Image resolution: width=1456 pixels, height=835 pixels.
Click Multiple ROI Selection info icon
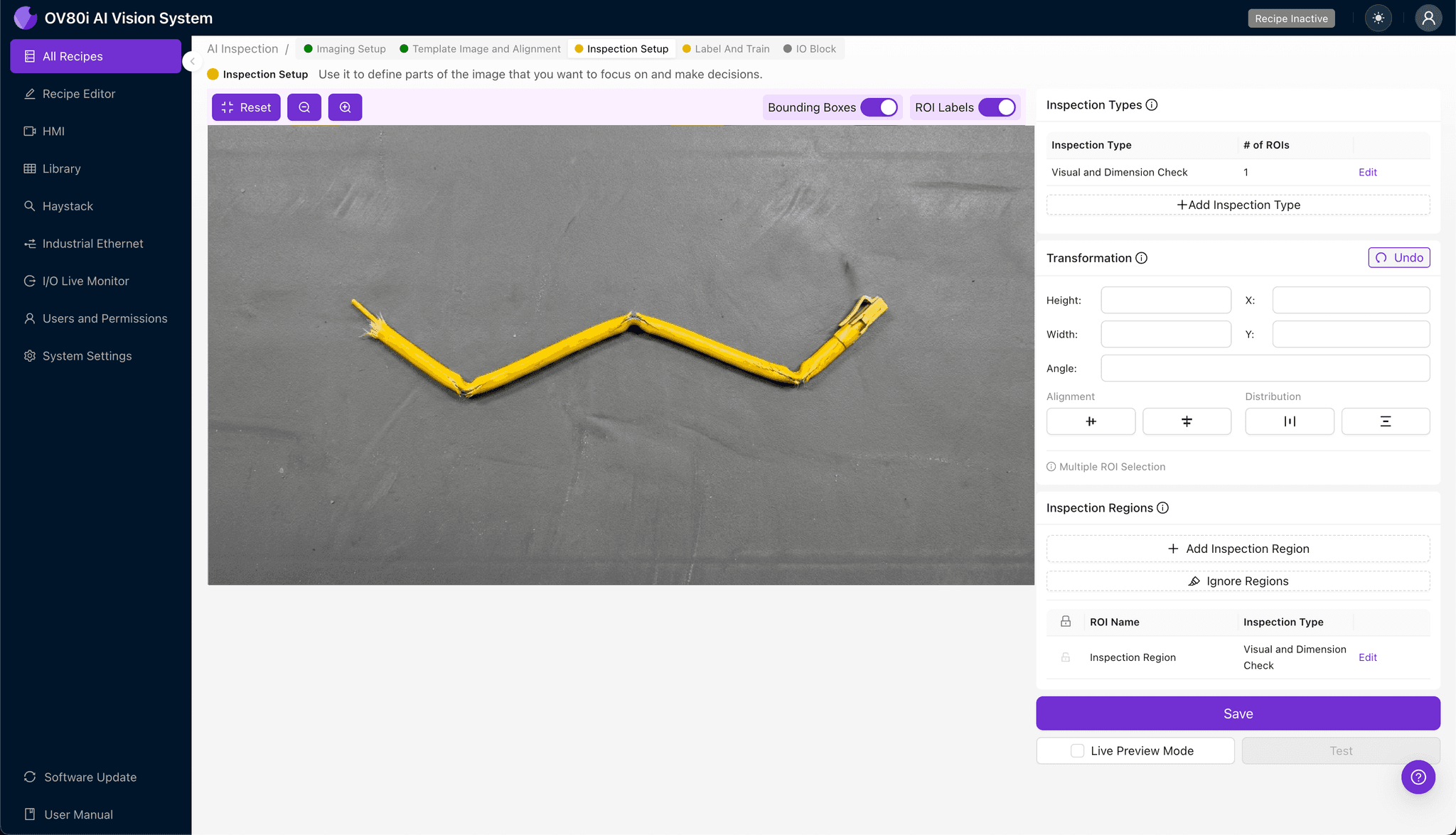pyautogui.click(x=1051, y=467)
